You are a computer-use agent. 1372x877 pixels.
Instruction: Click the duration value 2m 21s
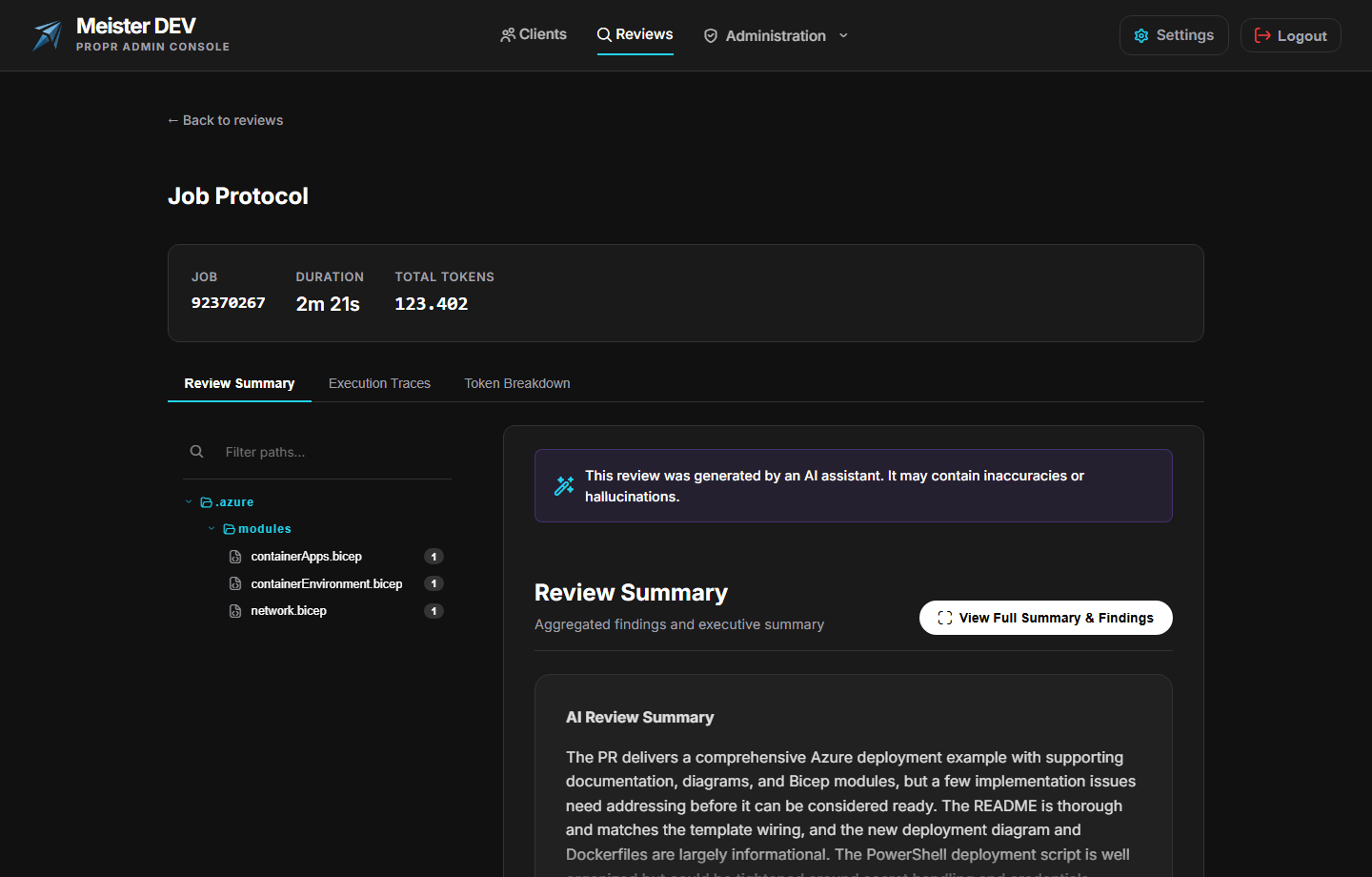pos(328,304)
